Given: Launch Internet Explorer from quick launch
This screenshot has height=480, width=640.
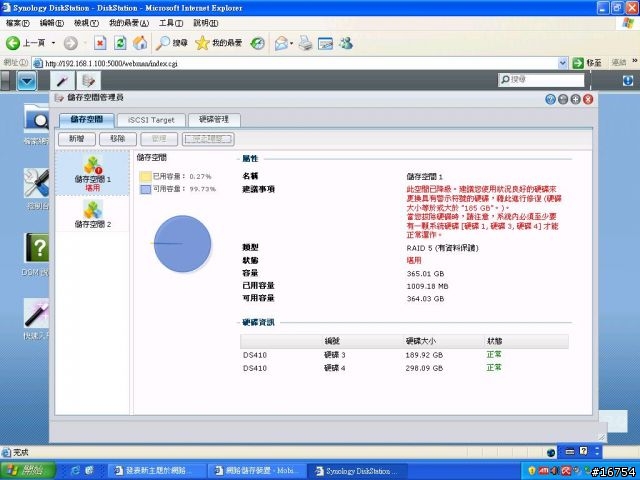Looking at the screenshot, I should coord(76,471).
